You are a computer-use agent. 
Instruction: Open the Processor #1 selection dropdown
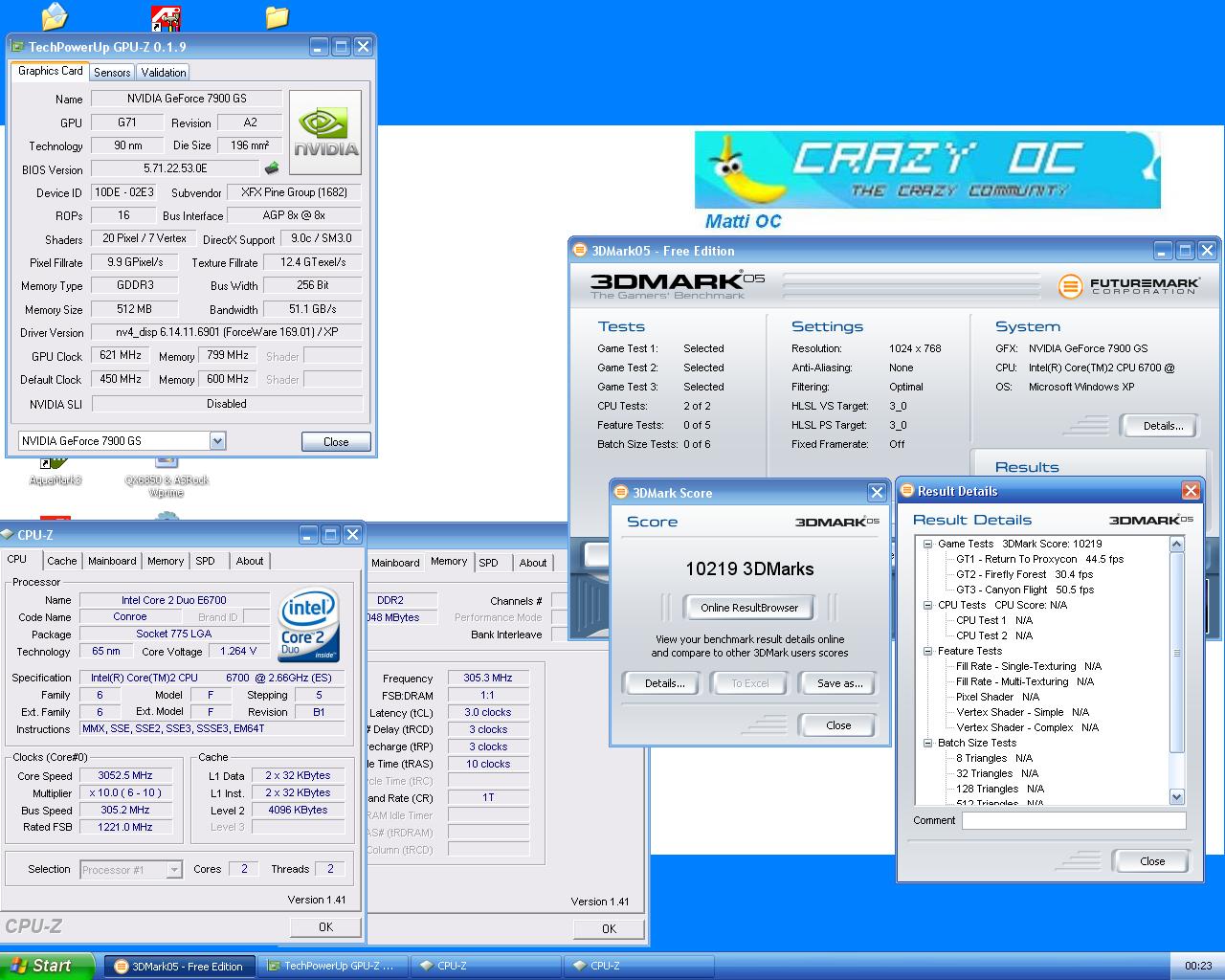[173, 870]
